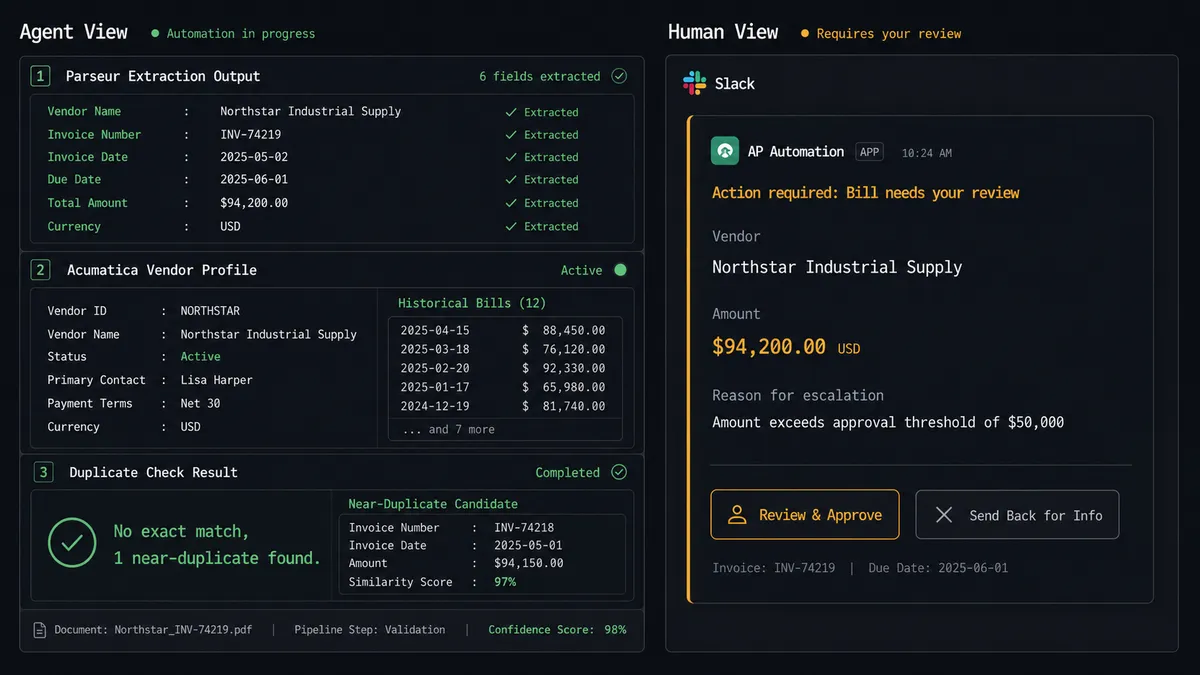Click the large green check circle in Duplicate Check

(x=72, y=544)
